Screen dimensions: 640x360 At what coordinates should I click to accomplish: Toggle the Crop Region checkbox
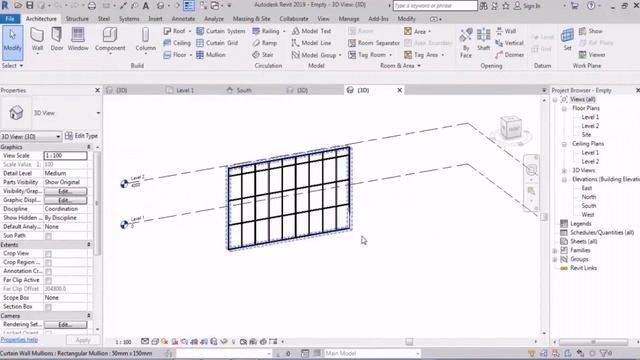tap(48, 263)
